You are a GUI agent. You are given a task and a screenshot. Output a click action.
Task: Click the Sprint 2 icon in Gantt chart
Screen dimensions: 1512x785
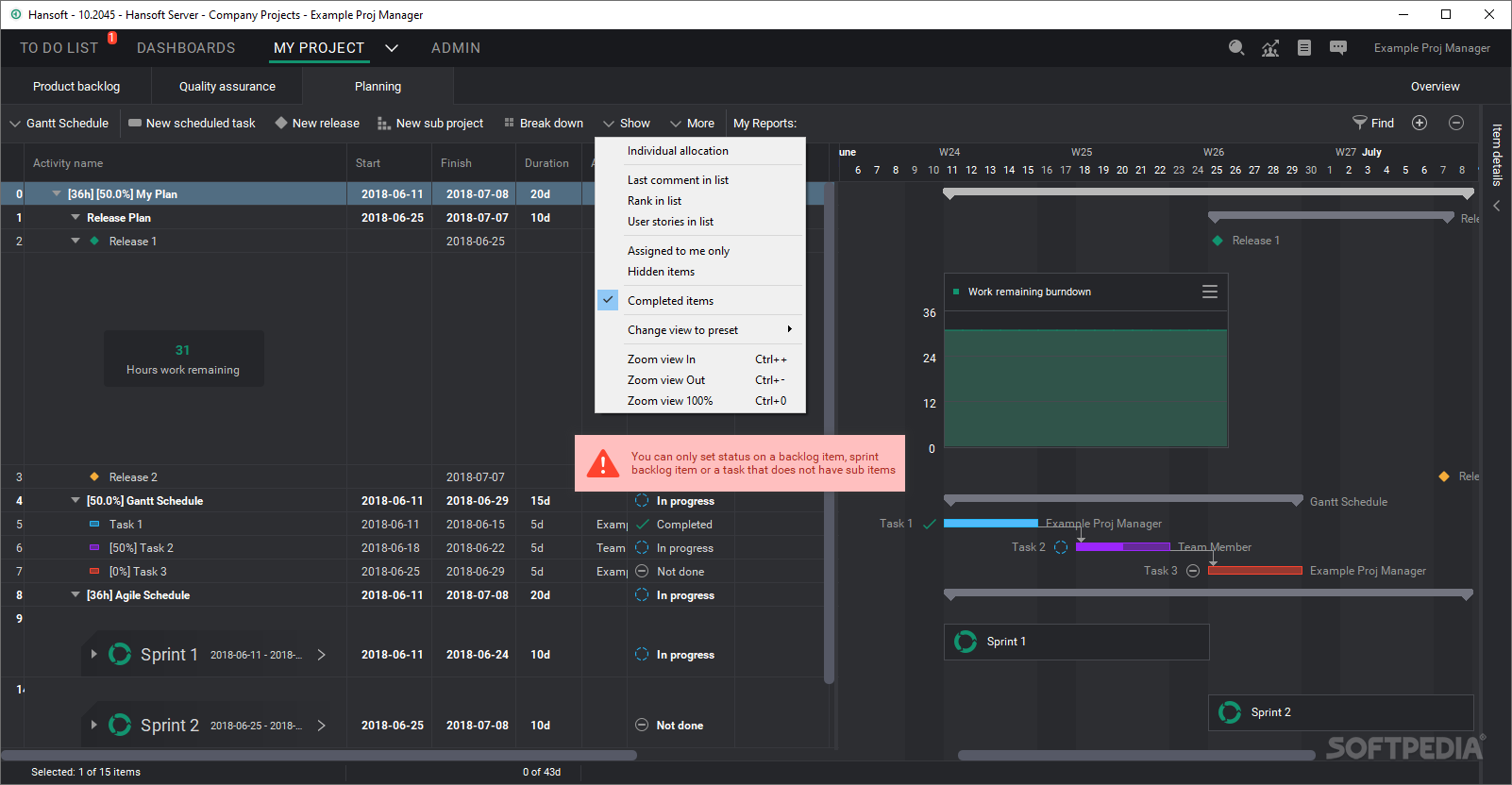(1230, 712)
